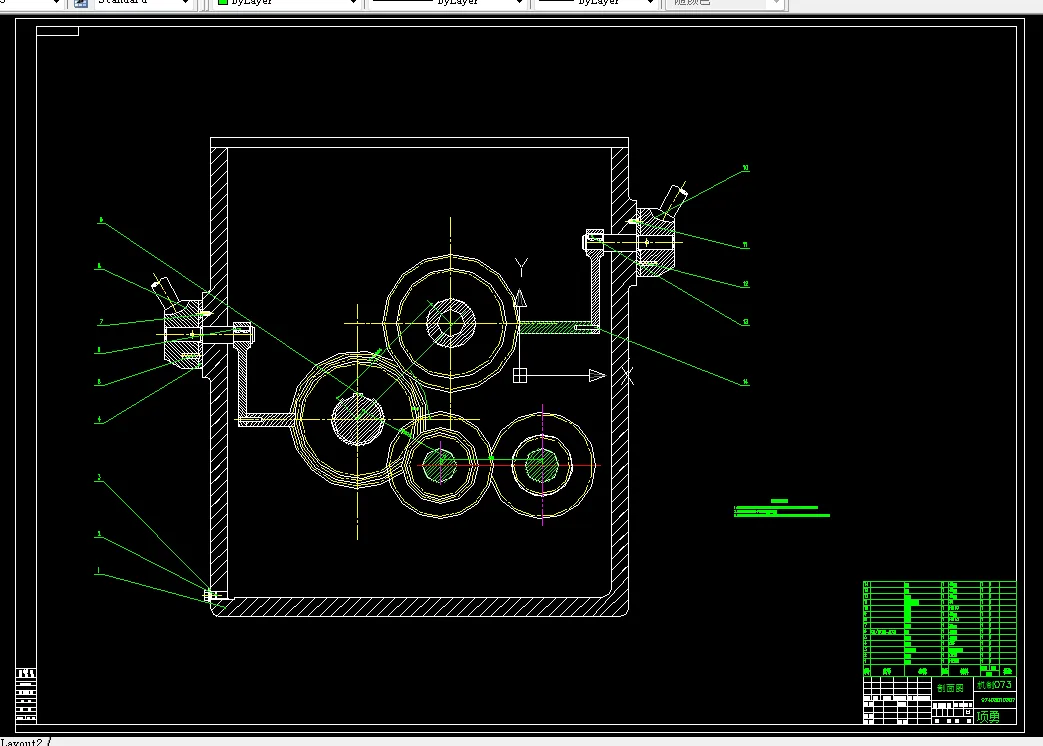Click the 剖面图 title block text
The image size is (1043, 746).
tap(951, 688)
